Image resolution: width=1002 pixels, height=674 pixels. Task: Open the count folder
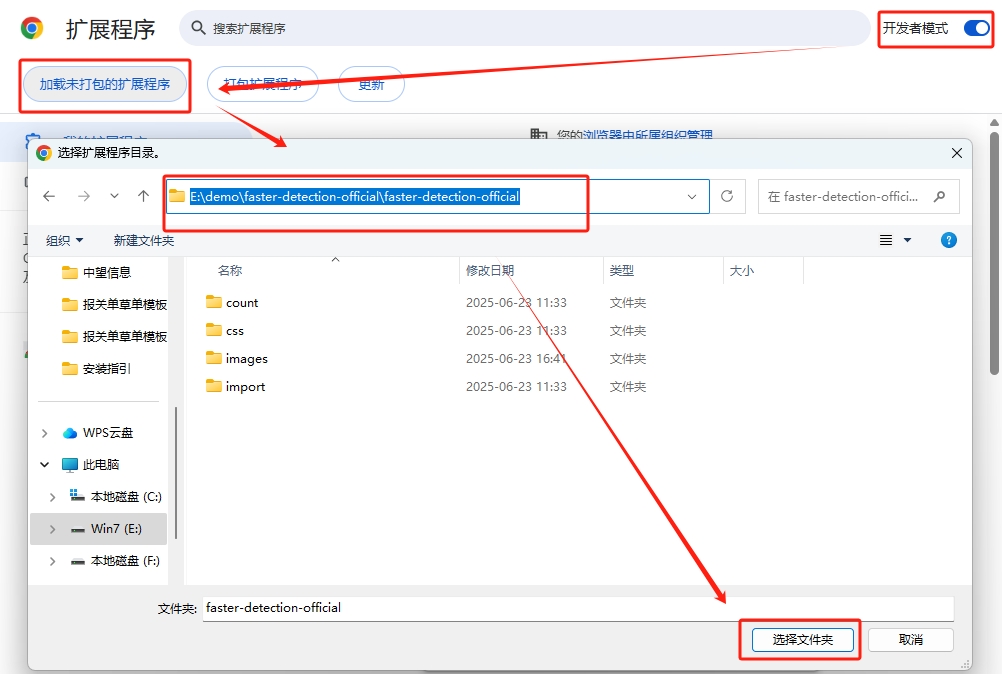coord(241,303)
